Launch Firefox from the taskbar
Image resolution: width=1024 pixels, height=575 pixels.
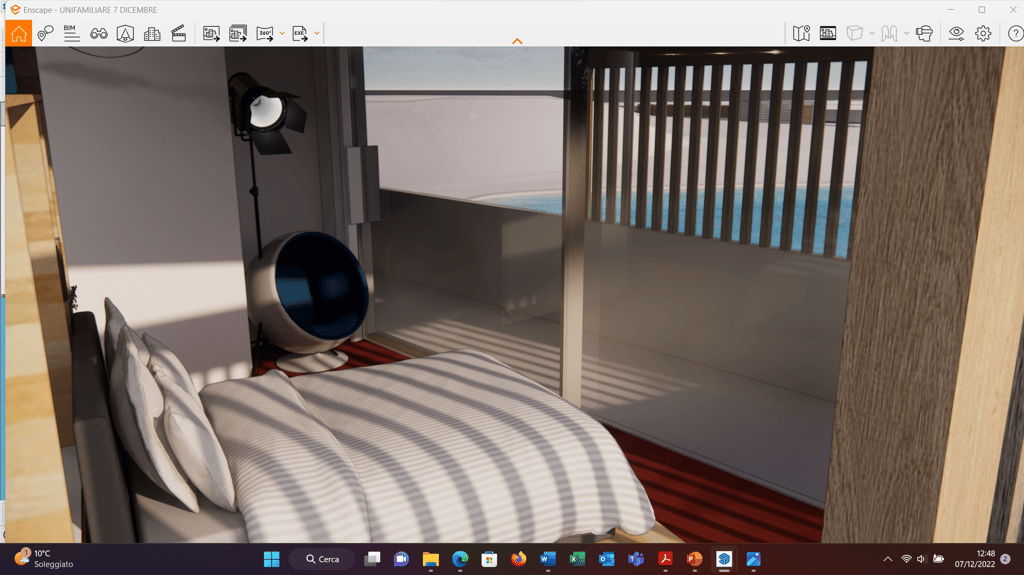click(x=519, y=559)
